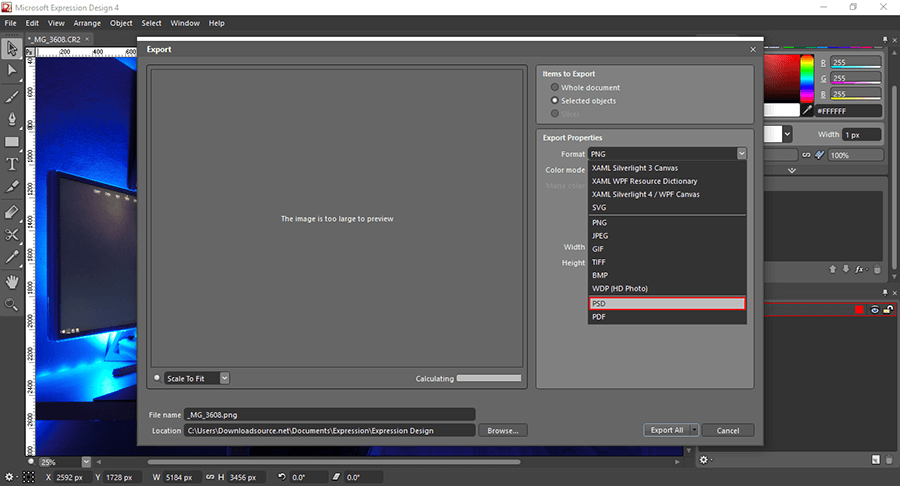Pick the Paint bucket fill tool

point(11,212)
